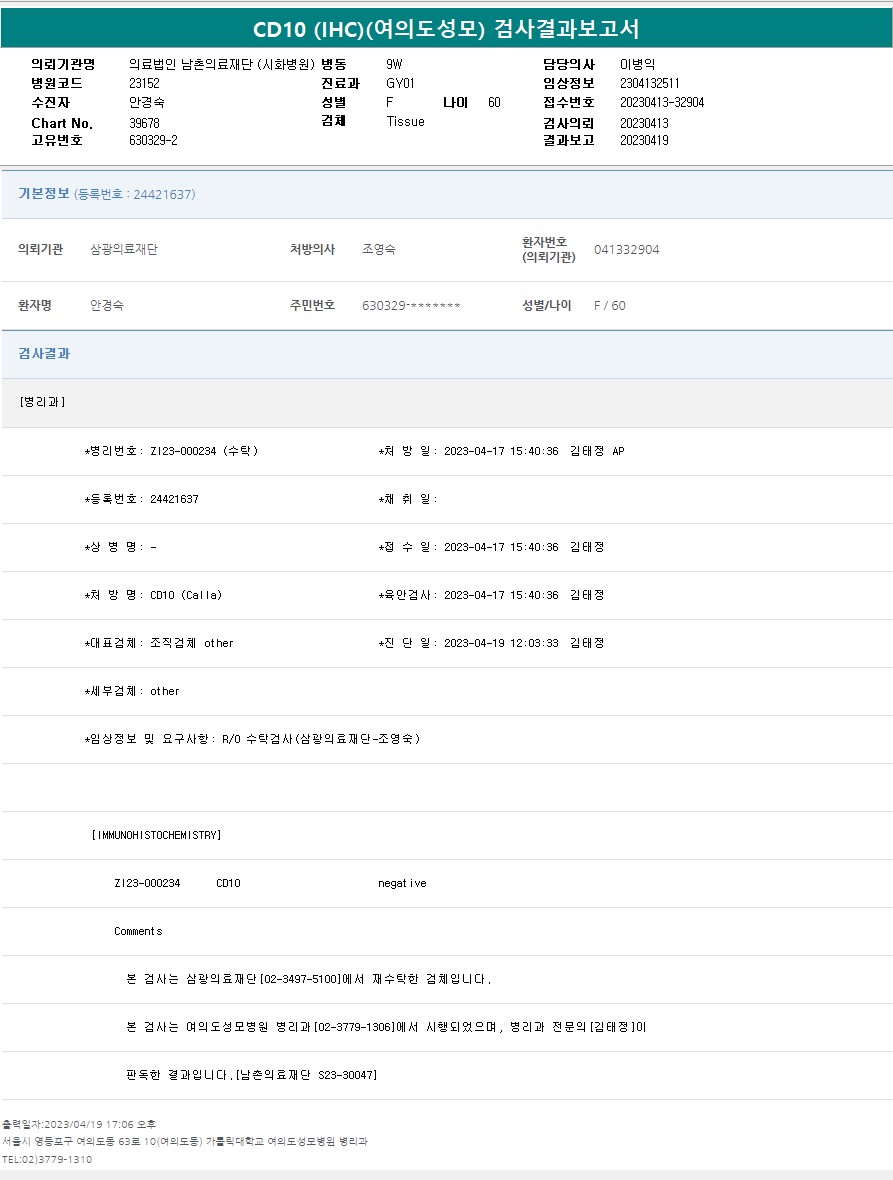The width and height of the screenshot is (893, 1180).
Task: Click the Chart No. value 39678
Action: pos(144,123)
